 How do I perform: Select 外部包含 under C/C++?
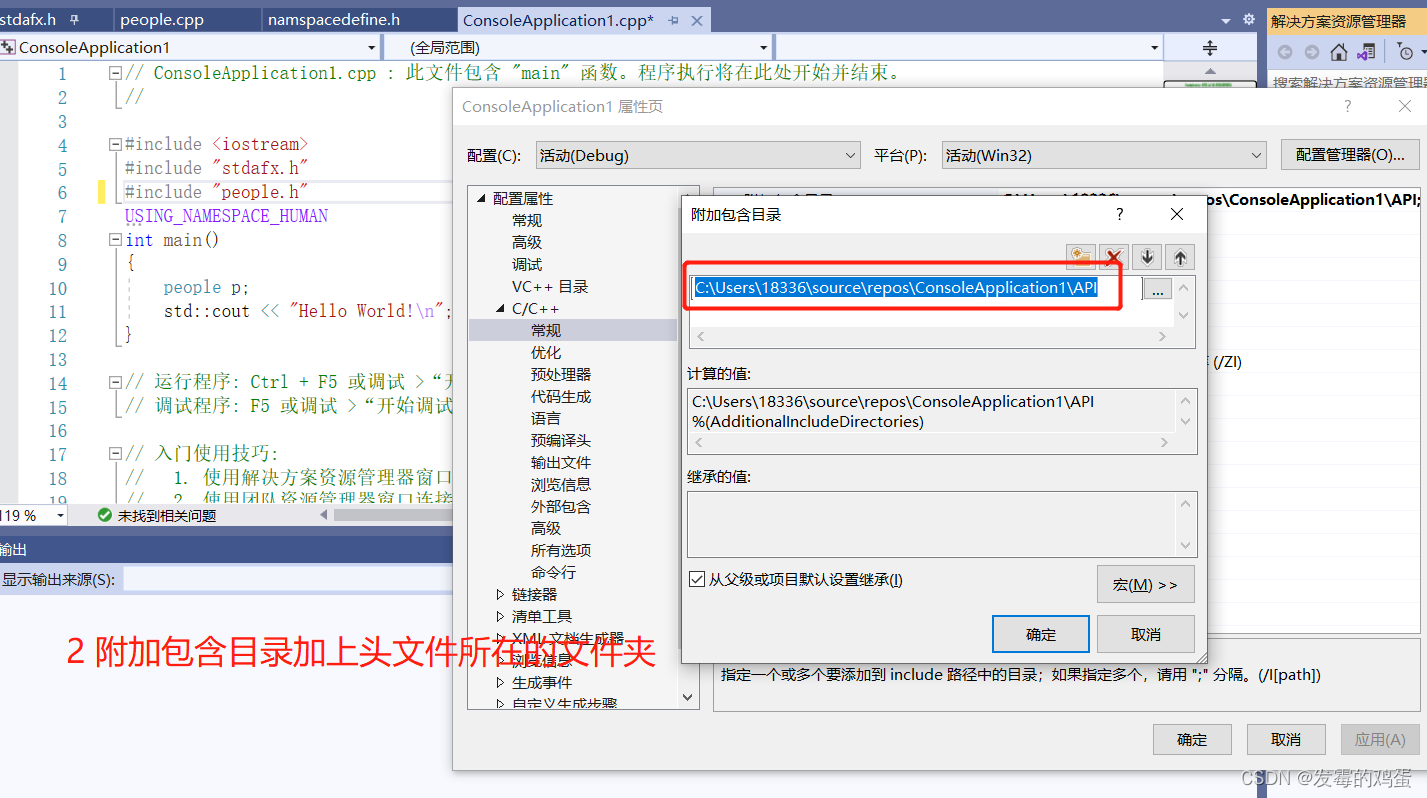point(561,506)
